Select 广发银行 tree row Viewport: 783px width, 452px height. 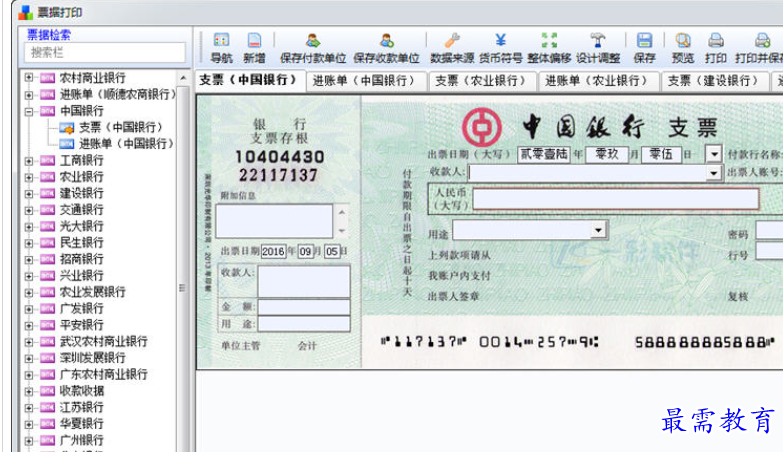pos(82,309)
